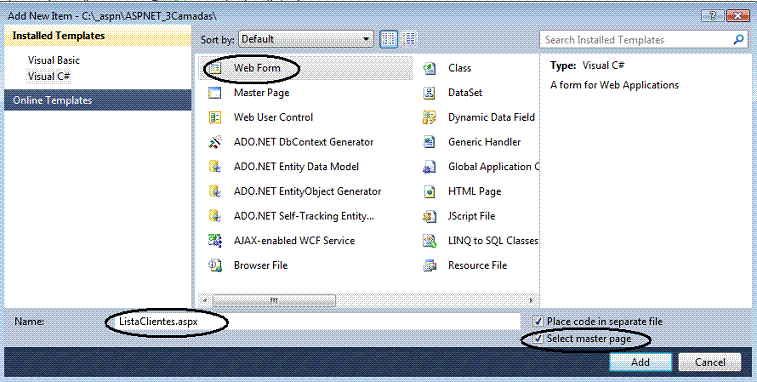Pick the ADO.NET Entity Data Model icon
Image resolution: width=757 pixels, height=382 pixels.
pyautogui.click(x=215, y=167)
